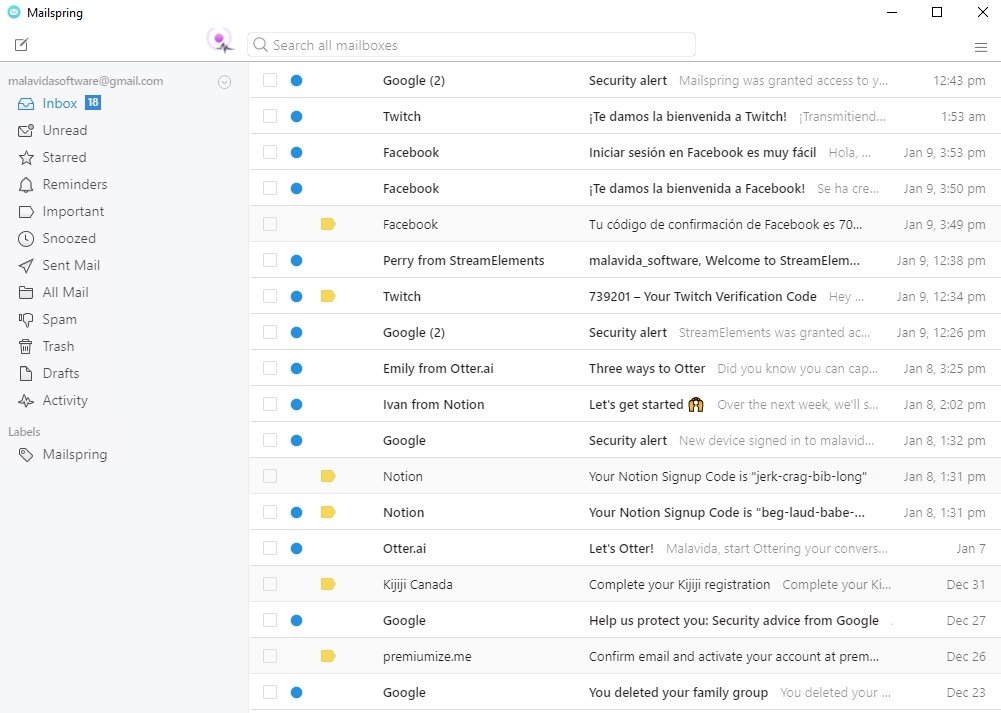Open the Reminders view
This screenshot has width=1001, height=713.
[75, 184]
